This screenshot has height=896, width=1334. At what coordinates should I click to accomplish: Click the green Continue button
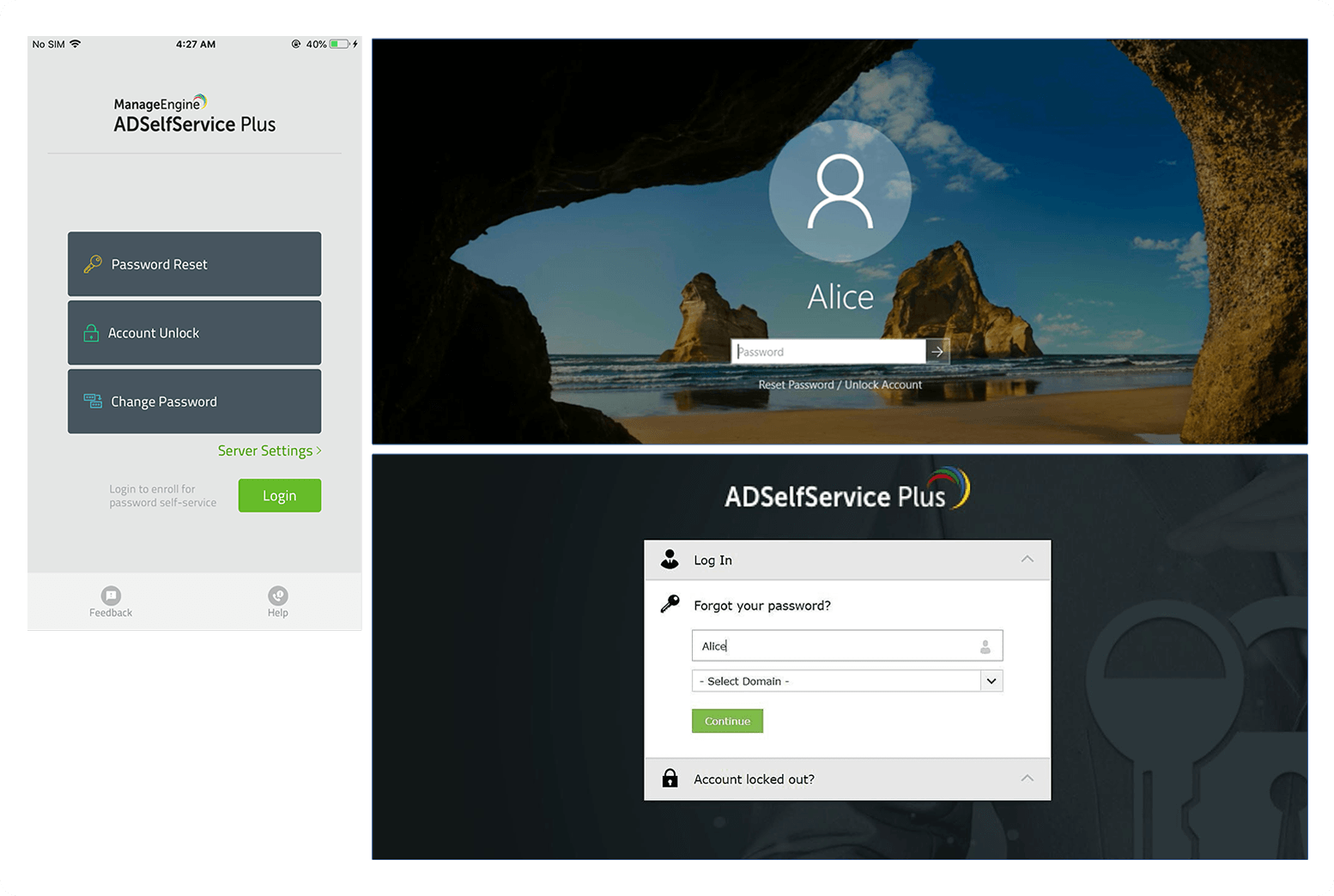[x=727, y=721]
